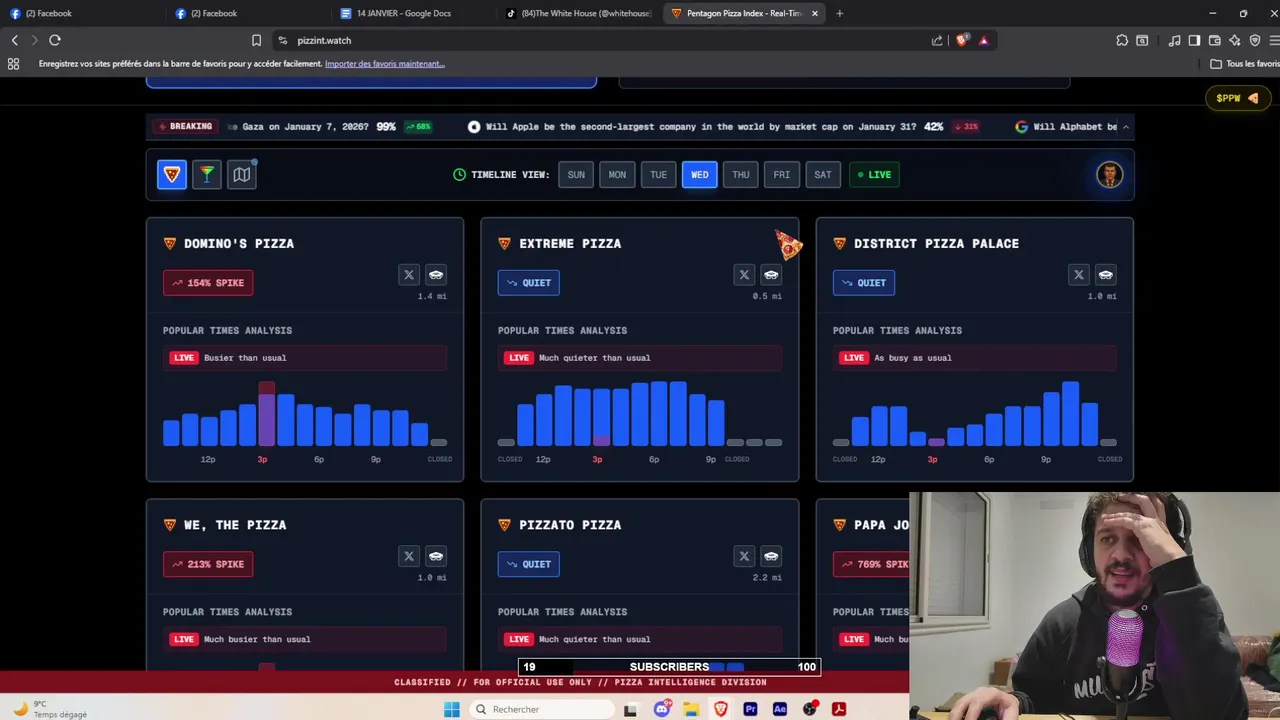Select the pizza index view icon
Viewport: 1280px width, 720px height.
pos(172,174)
